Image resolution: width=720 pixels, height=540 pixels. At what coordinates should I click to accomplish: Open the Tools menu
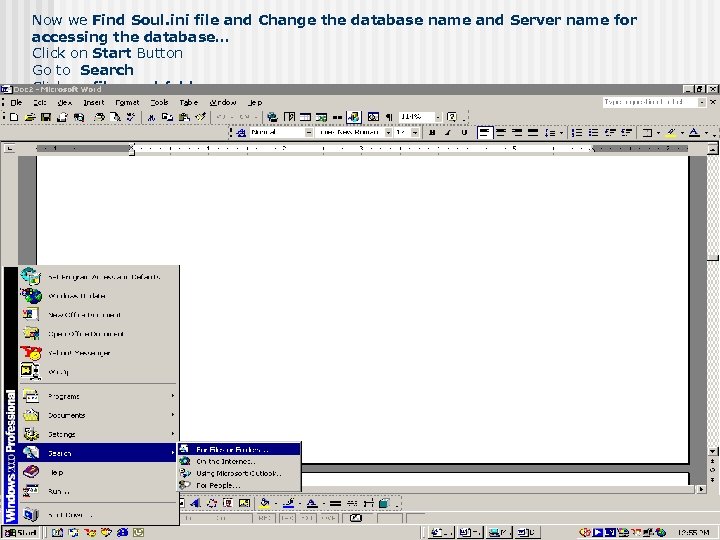(x=159, y=102)
